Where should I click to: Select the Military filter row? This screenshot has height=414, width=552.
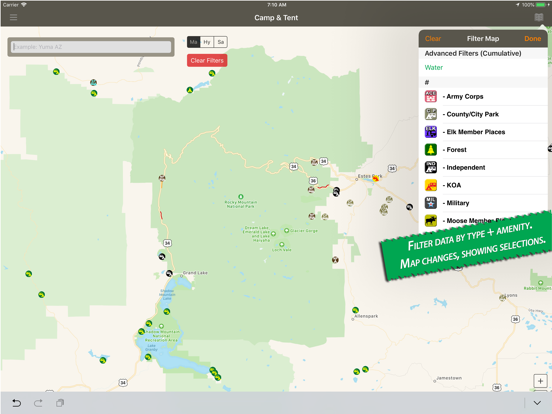(483, 203)
